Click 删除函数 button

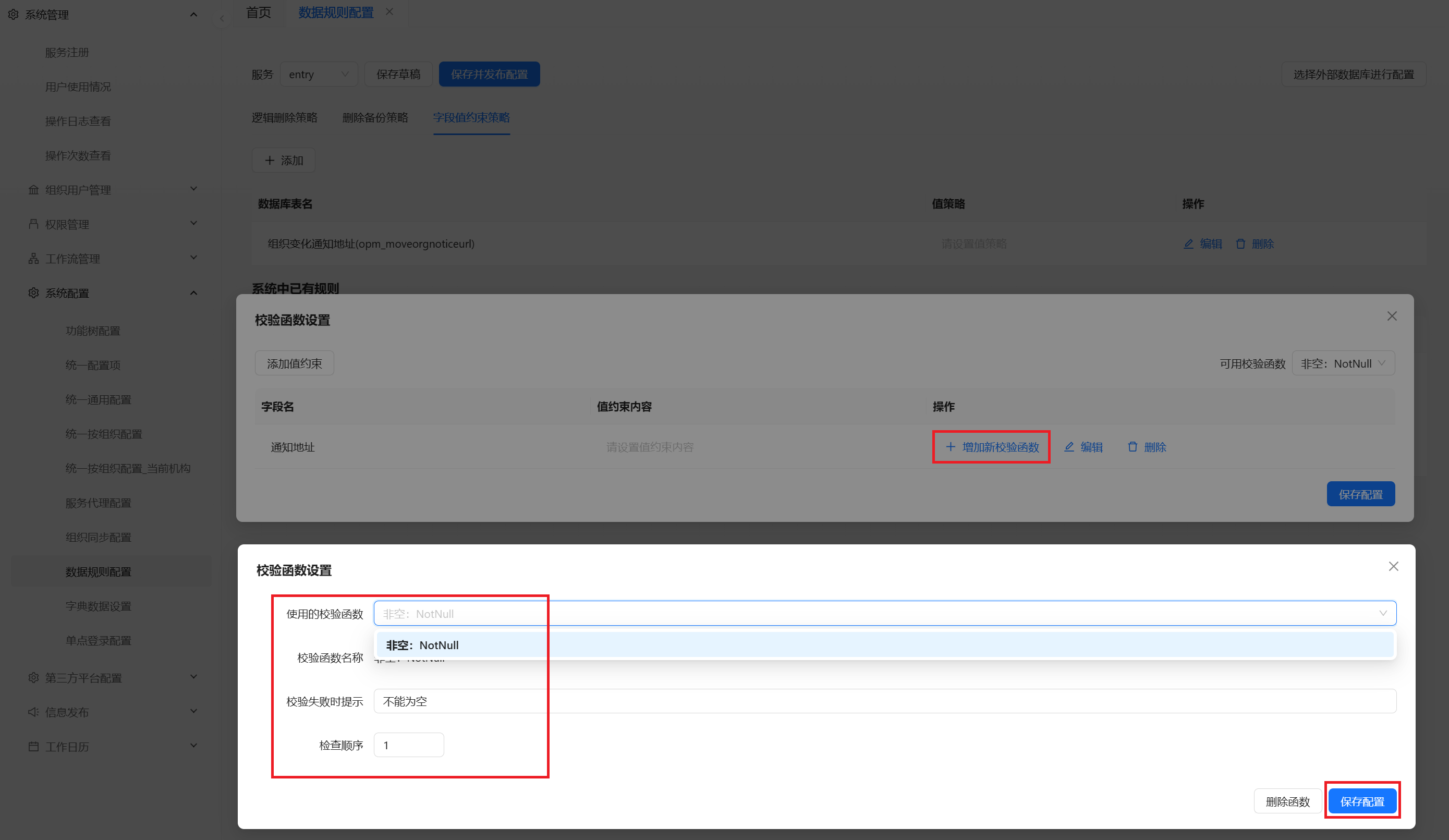pyautogui.click(x=1287, y=801)
